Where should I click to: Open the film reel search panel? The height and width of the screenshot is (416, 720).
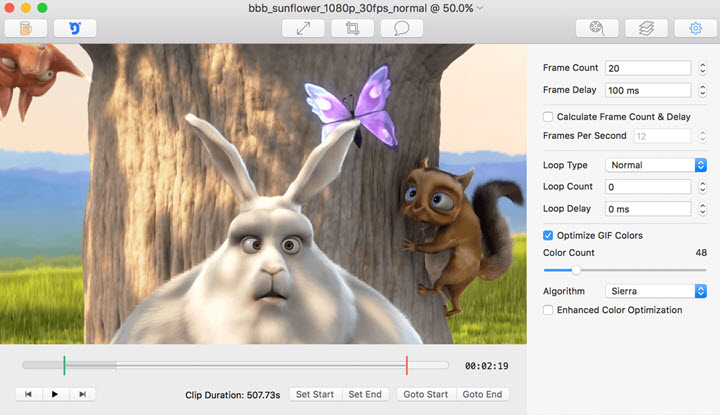pyautogui.click(x=597, y=28)
